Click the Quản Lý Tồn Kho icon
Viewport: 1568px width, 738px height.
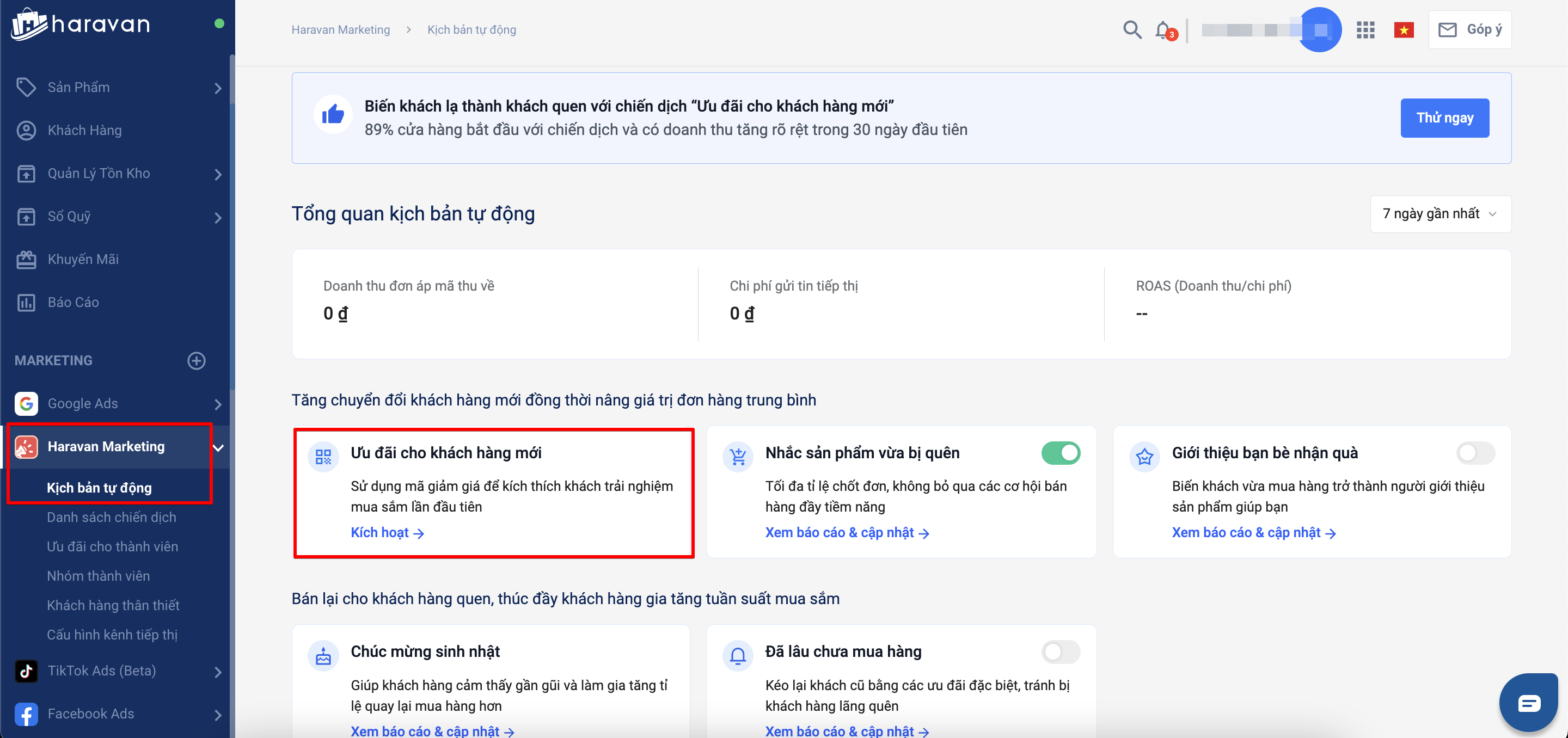(26, 174)
